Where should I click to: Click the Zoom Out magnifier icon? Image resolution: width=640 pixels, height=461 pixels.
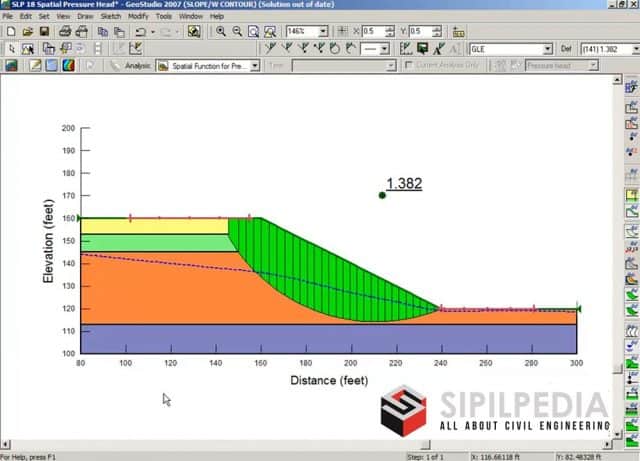(x=237, y=32)
